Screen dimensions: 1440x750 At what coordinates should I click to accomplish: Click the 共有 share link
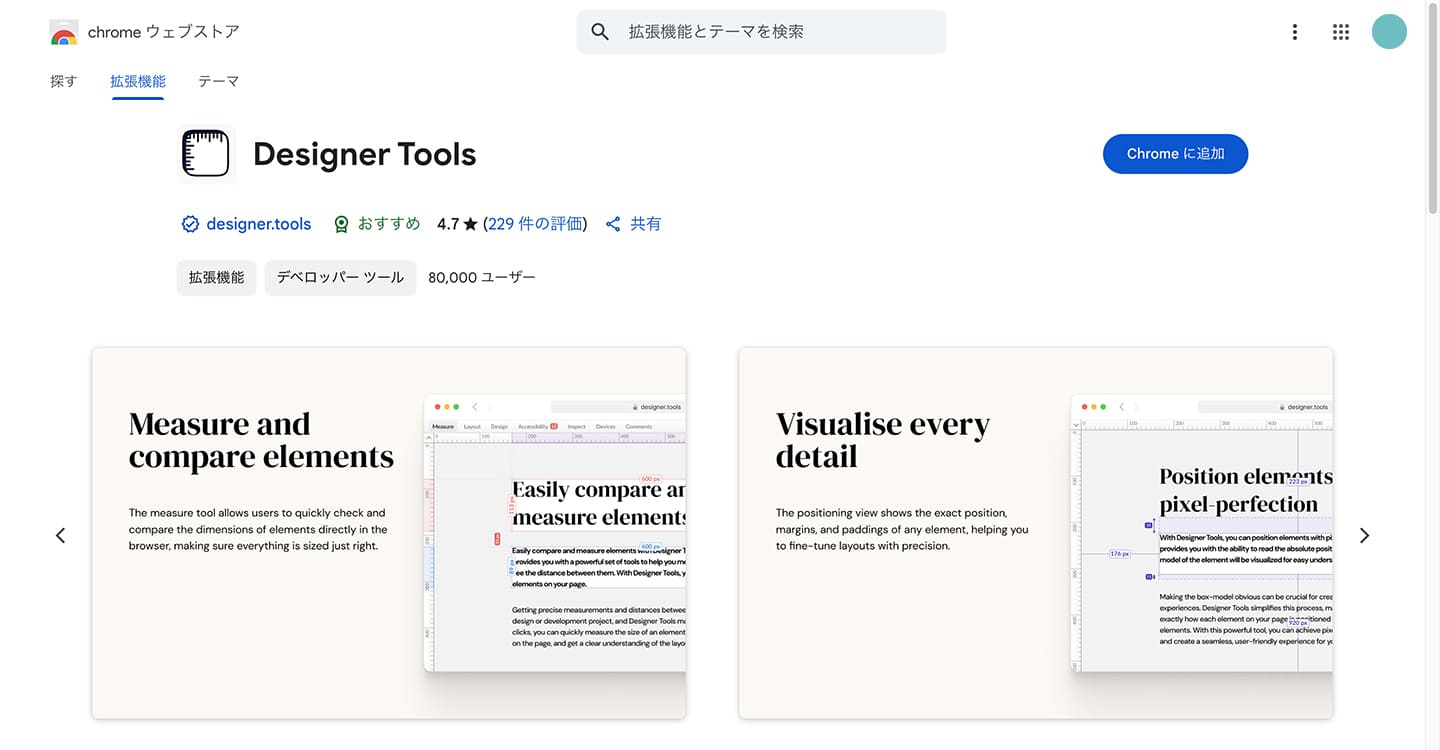click(645, 224)
